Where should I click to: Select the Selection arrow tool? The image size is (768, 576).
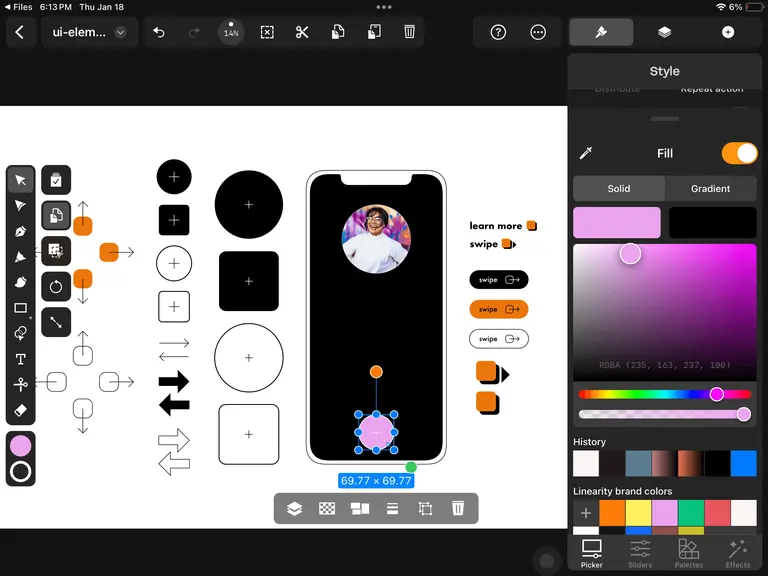click(x=21, y=180)
